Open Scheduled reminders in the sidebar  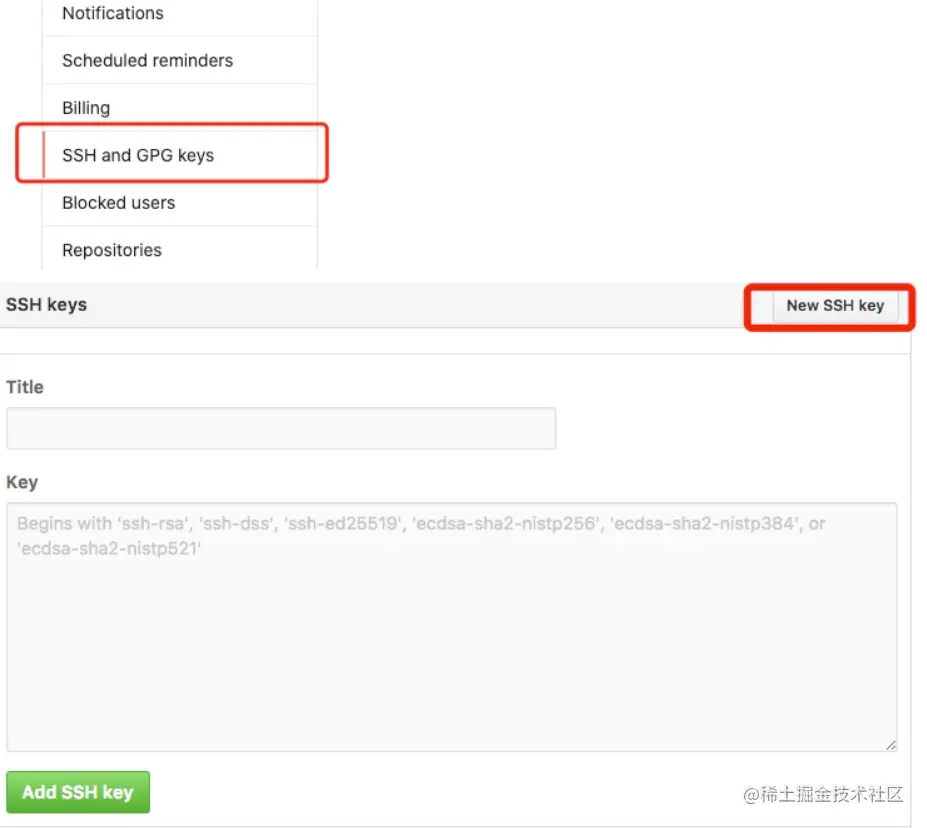[x=180, y=60]
